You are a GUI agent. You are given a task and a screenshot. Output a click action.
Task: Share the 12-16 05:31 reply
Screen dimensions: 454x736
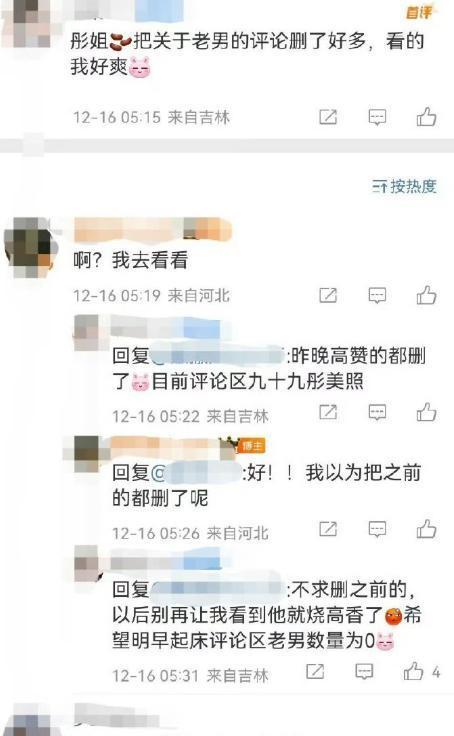click(x=315, y=671)
